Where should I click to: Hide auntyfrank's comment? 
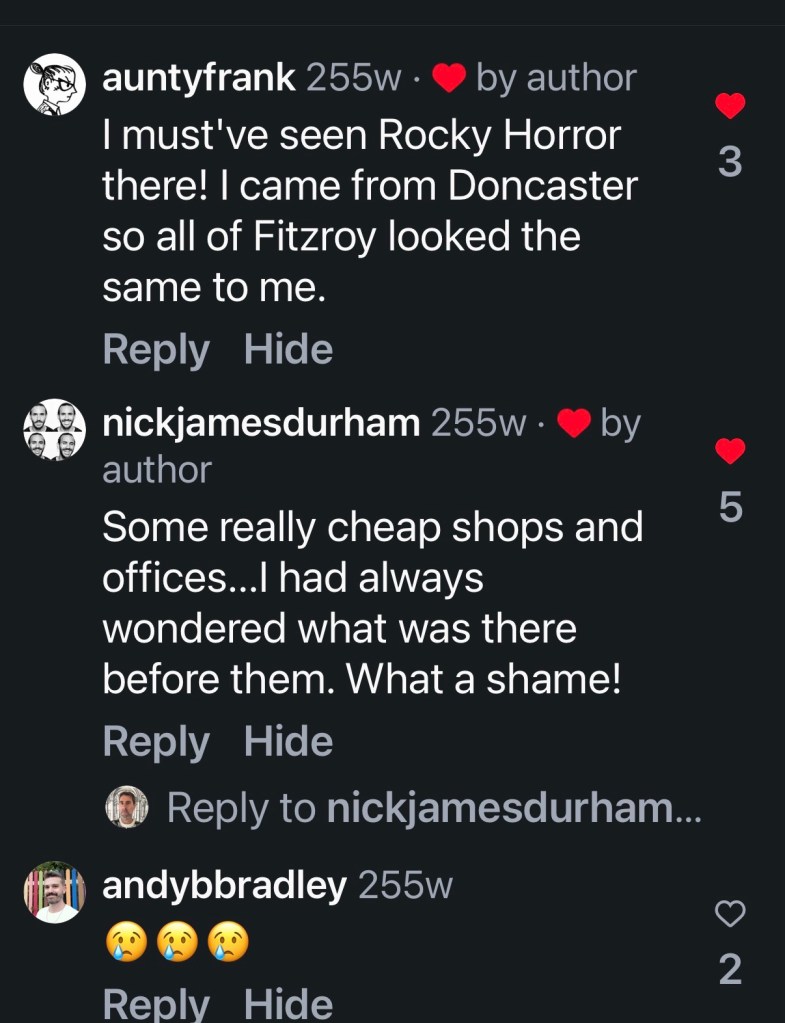(x=288, y=350)
